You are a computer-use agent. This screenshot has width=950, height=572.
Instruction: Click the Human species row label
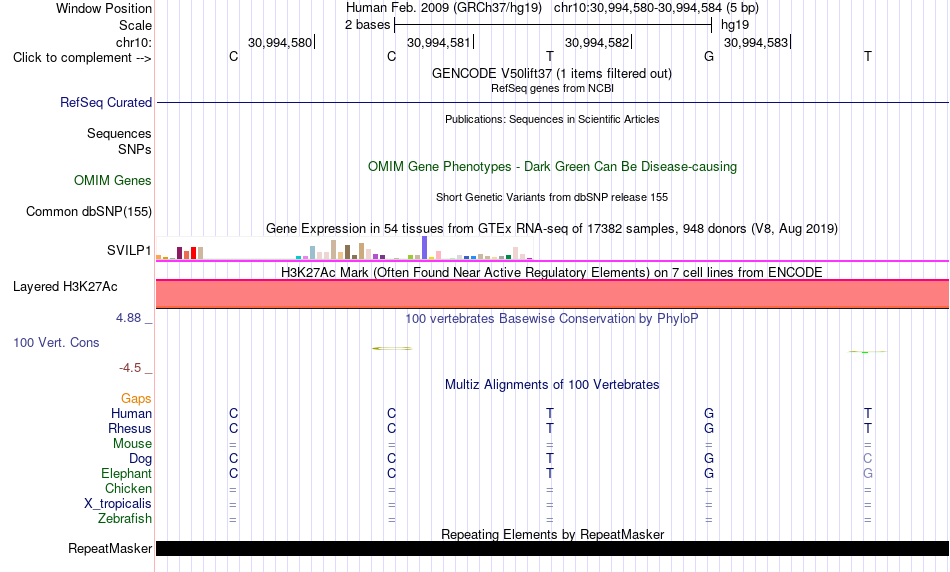pos(131,413)
